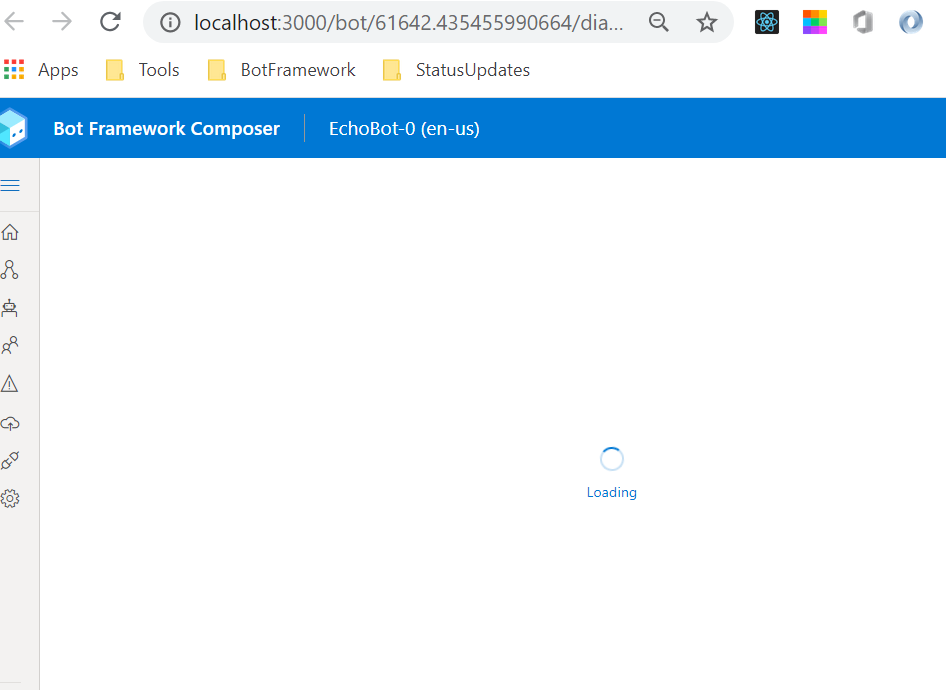Click the browser back arrow
The width and height of the screenshot is (946, 690).
14,22
